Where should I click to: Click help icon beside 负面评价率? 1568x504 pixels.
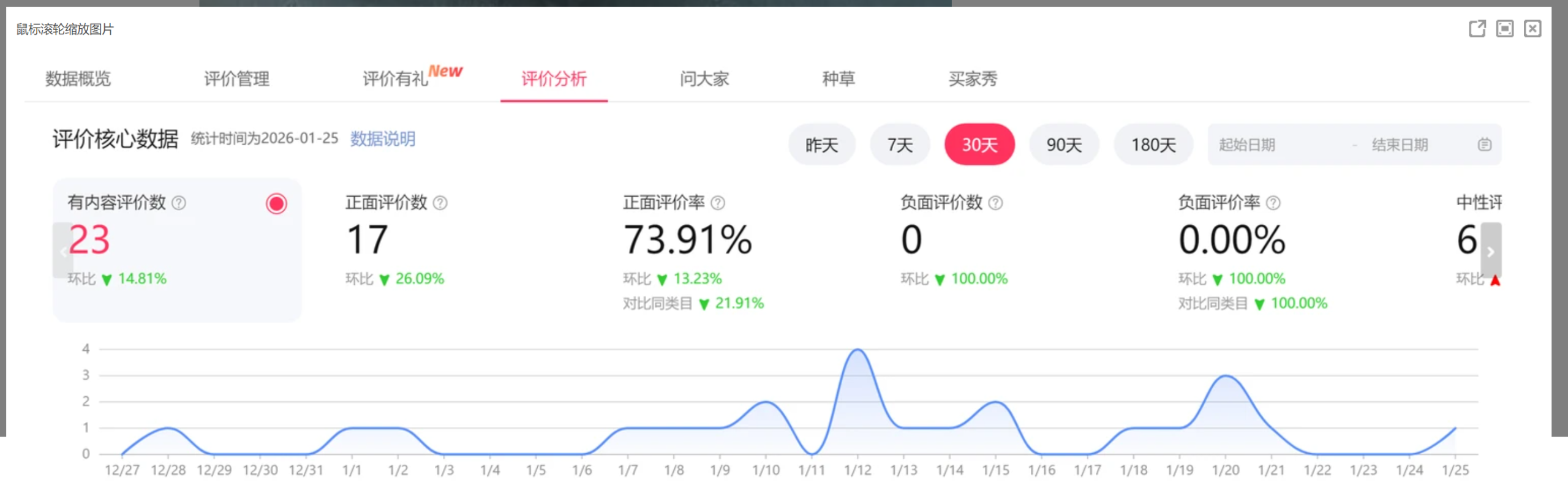coord(1273,203)
